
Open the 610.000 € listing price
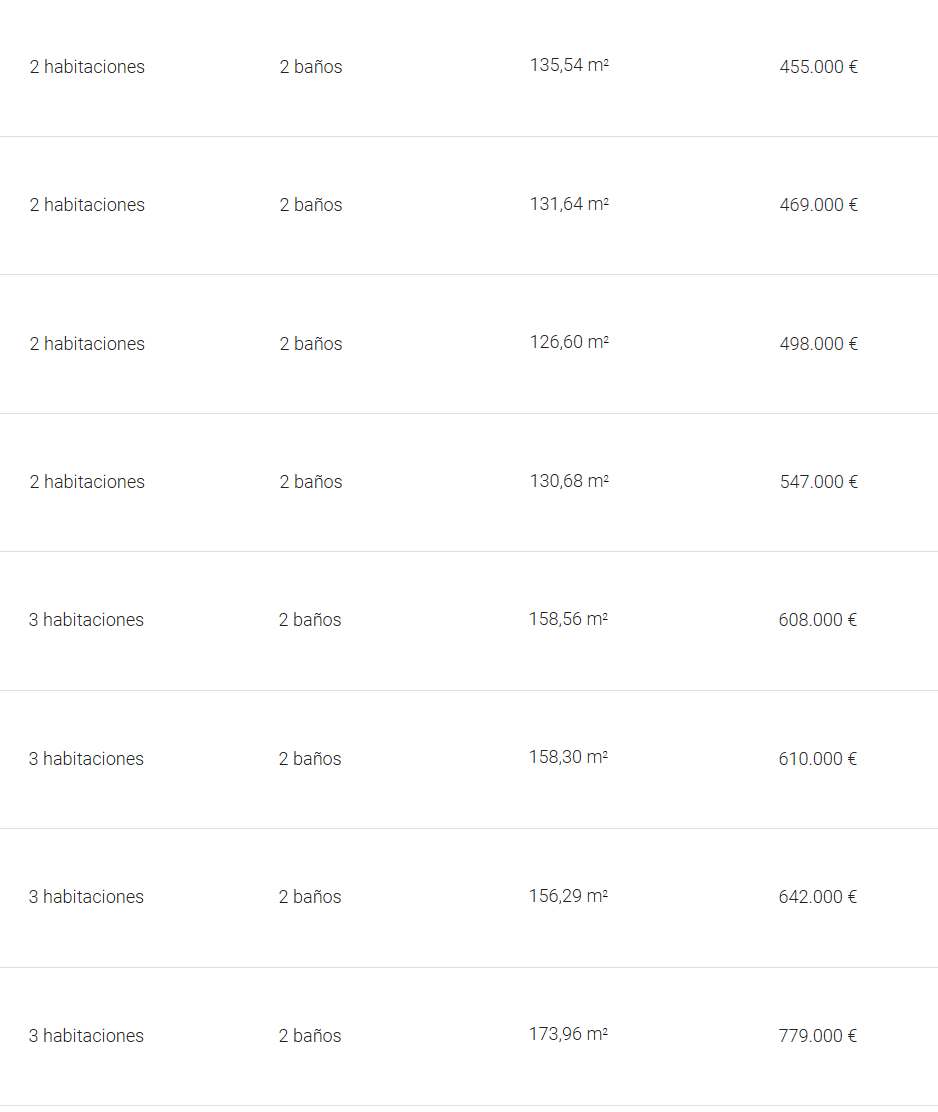tap(817, 759)
